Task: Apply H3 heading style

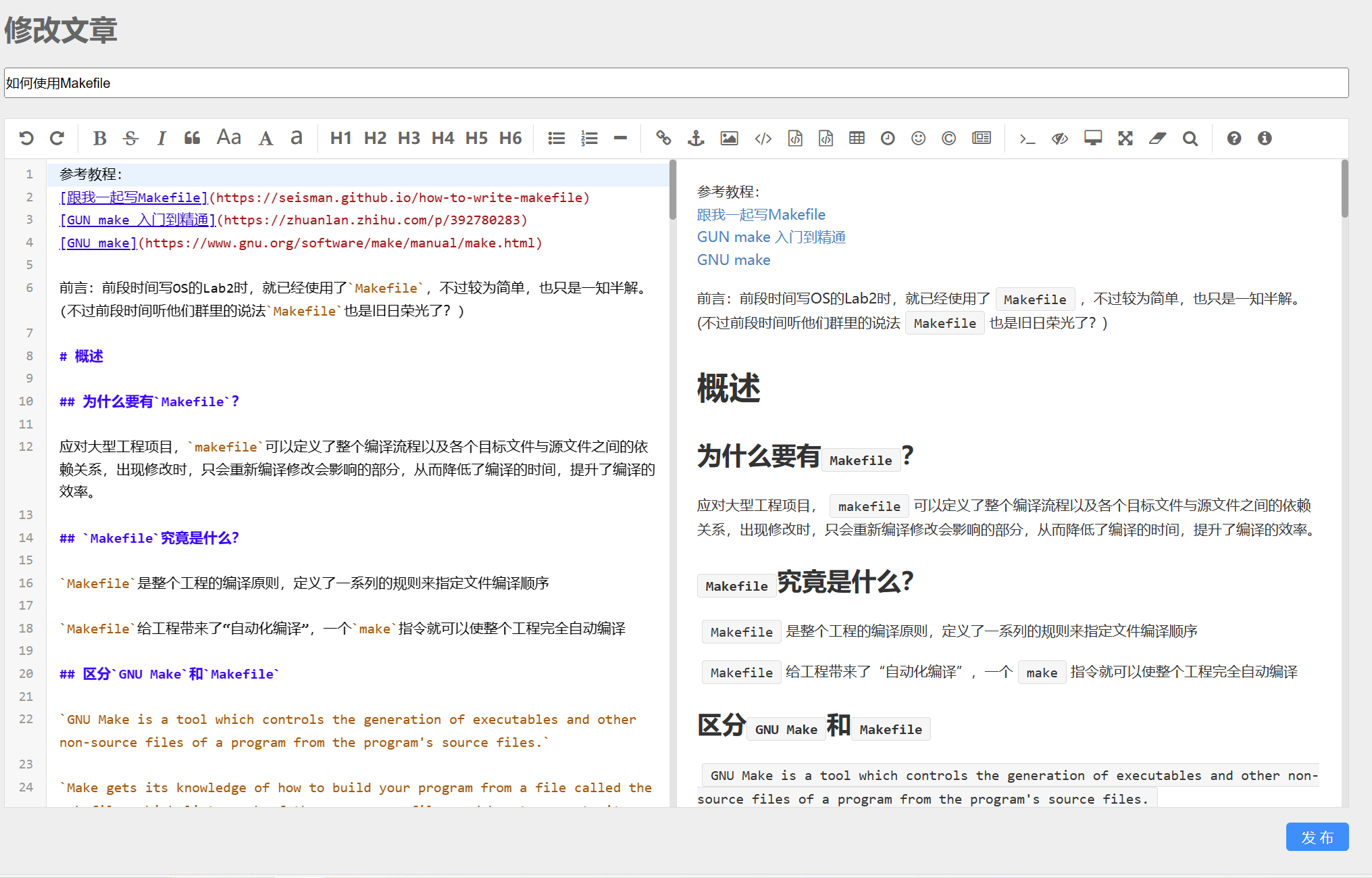Action: [x=409, y=139]
